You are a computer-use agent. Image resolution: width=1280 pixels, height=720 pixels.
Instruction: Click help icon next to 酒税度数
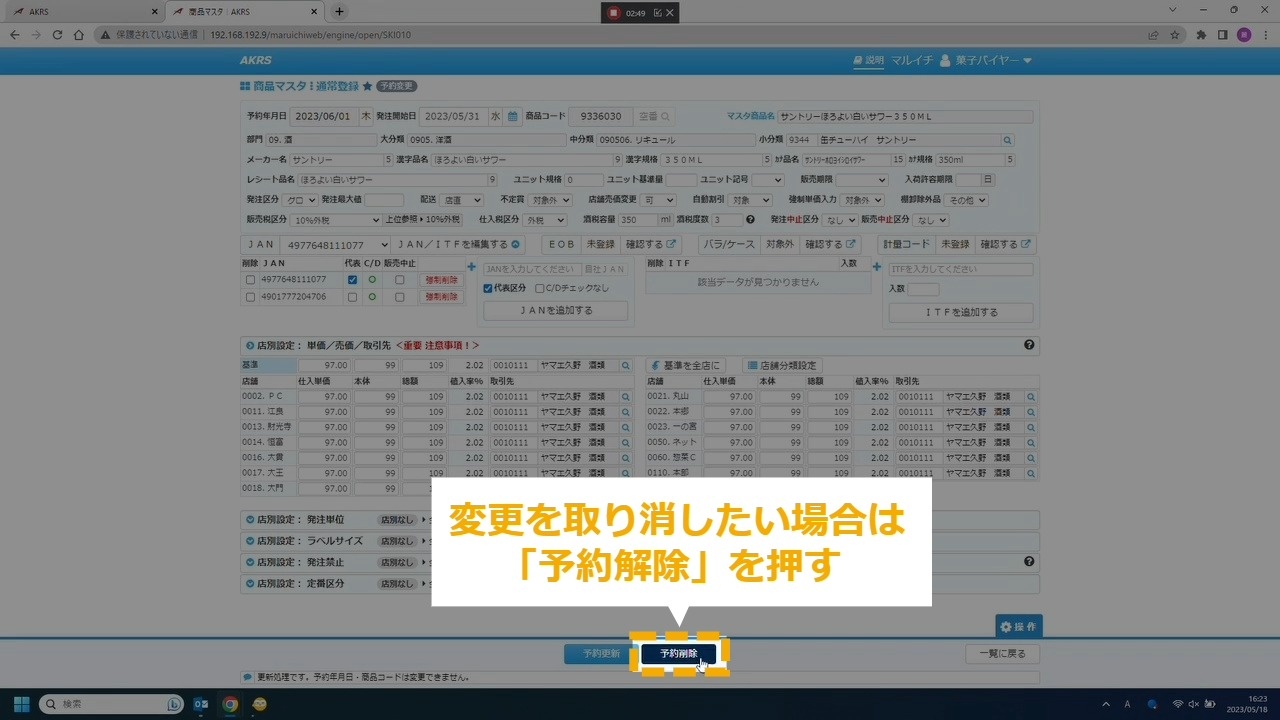749,220
